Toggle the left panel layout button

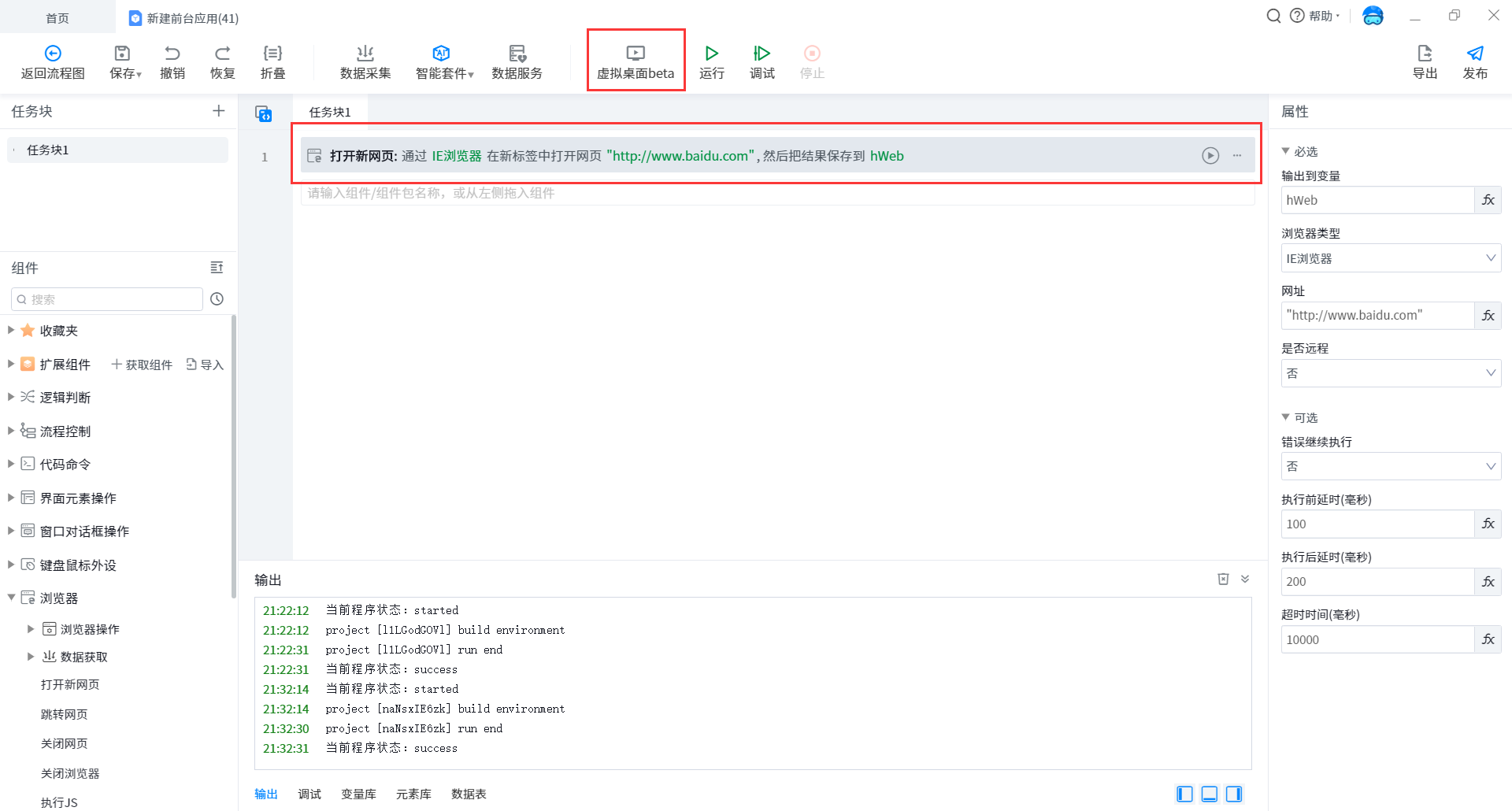tap(1184, 794)
